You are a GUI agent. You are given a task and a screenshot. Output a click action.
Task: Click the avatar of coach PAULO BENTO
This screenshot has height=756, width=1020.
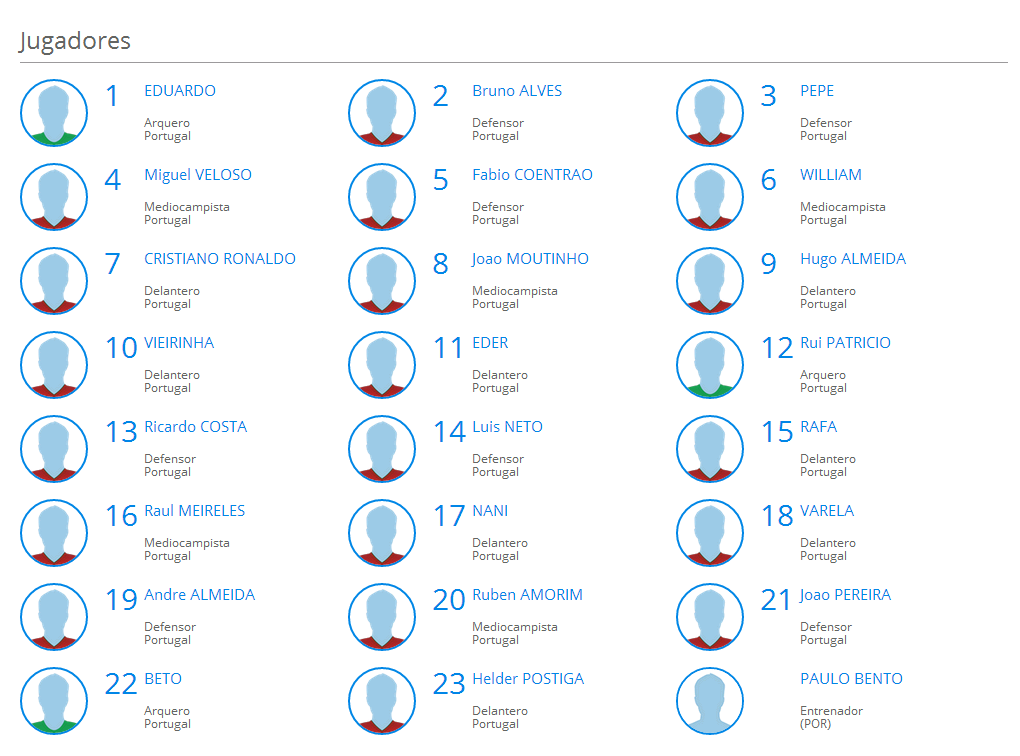[710, 701]
